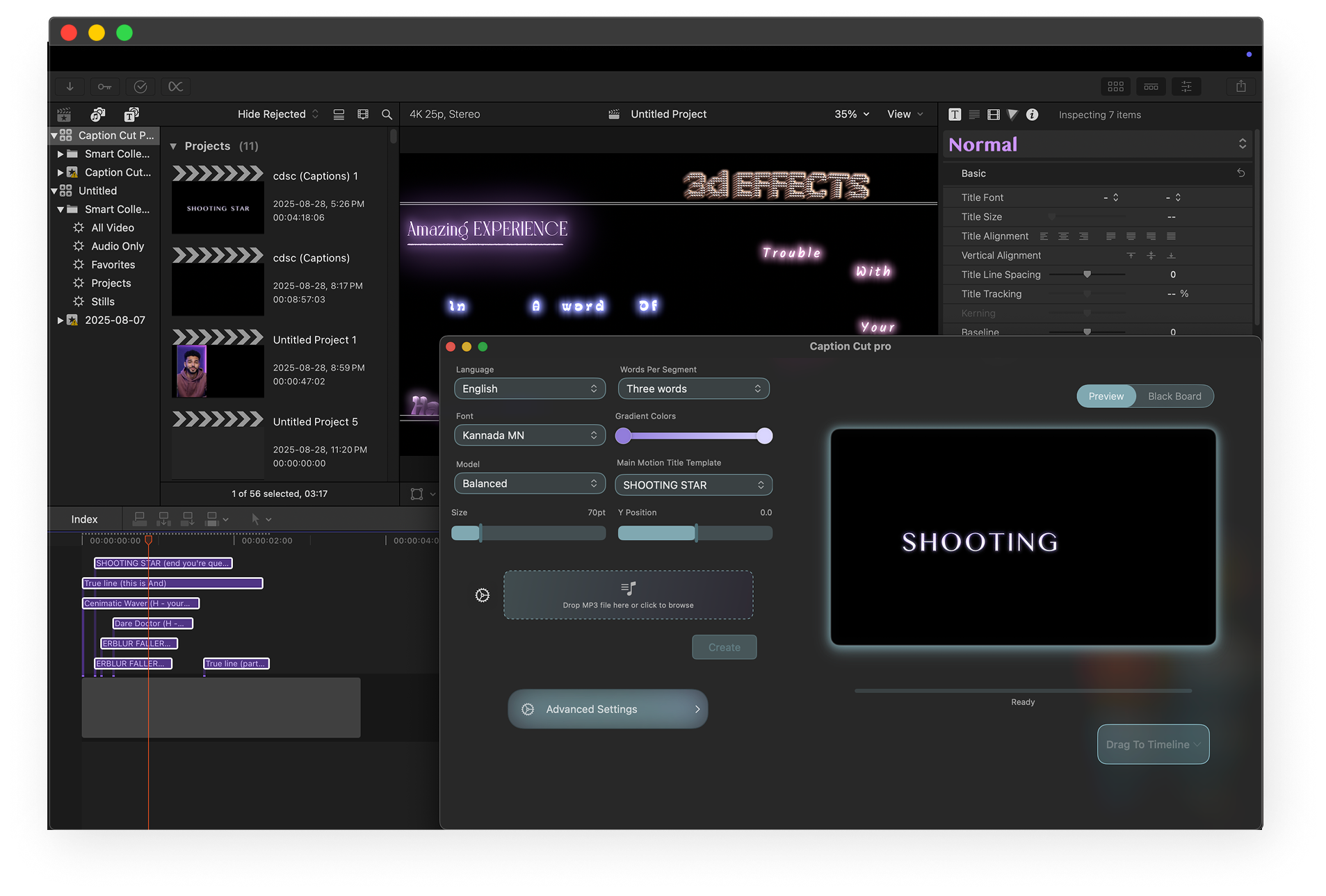Set title alignment to center
The width and height of the screenshot is (1326, 896).
1063,236
